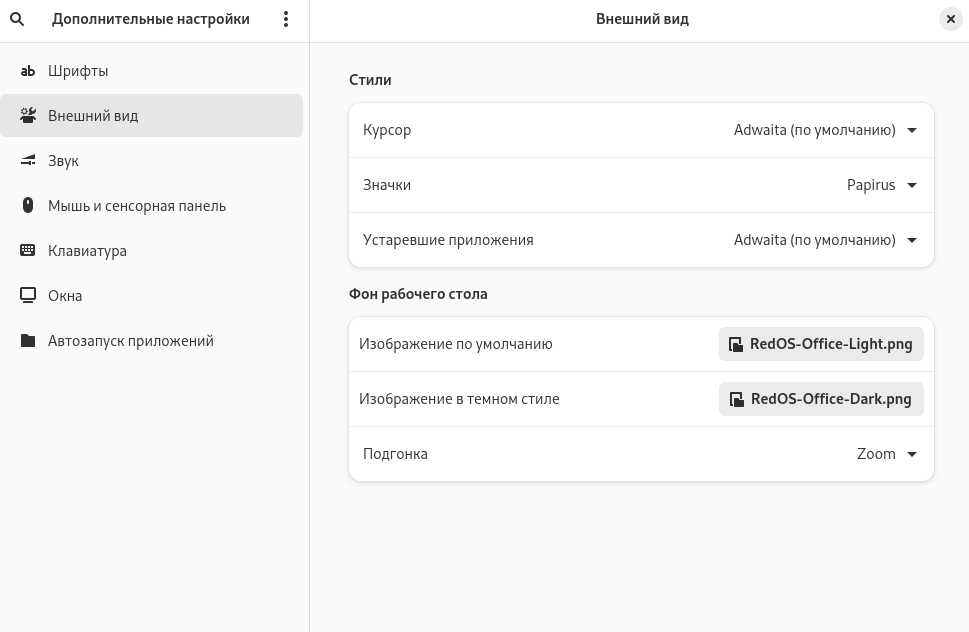Expand the Курсор theme dropdown
Viewport: 969px width, 632px height.
click(x=825, y=130)
